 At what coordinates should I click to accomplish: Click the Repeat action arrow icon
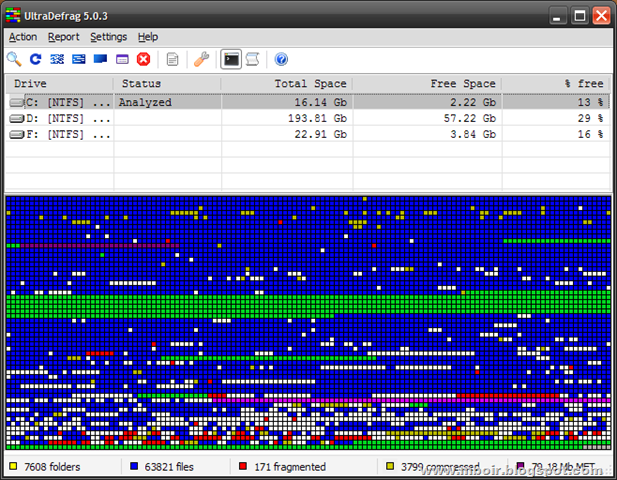pos(35,59)
